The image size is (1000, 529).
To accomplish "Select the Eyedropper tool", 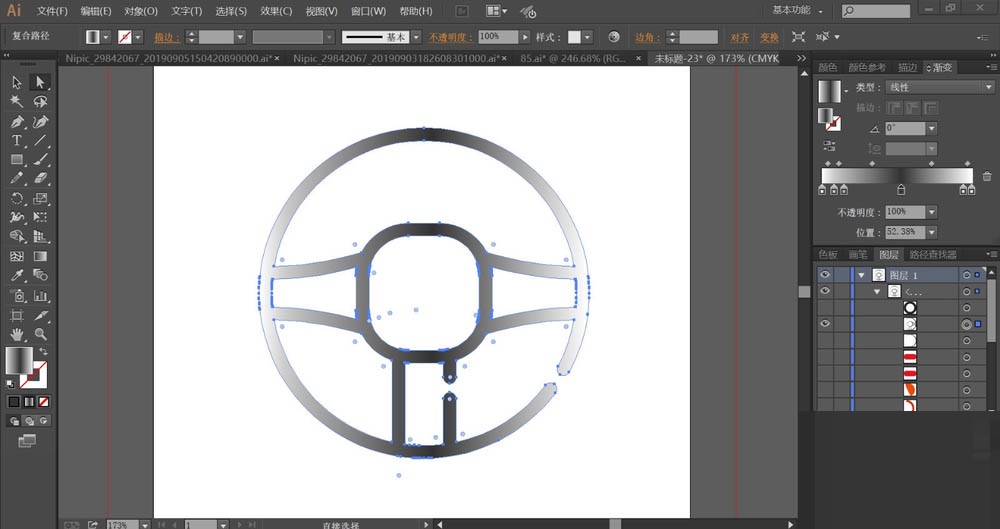I will [17, 275].
